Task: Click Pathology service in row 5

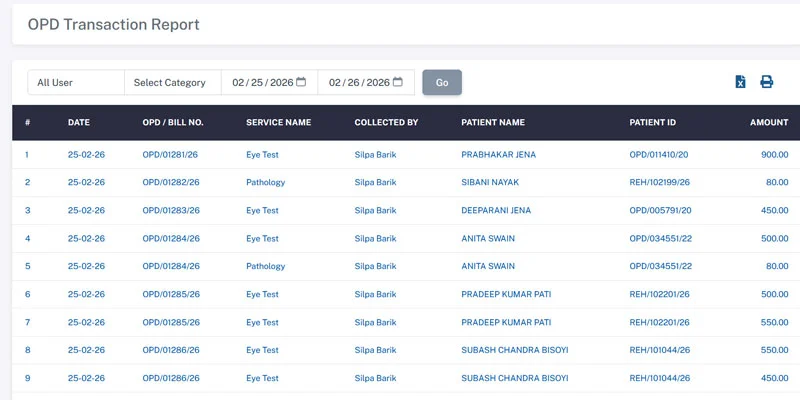Action: [x=265, y=266]
